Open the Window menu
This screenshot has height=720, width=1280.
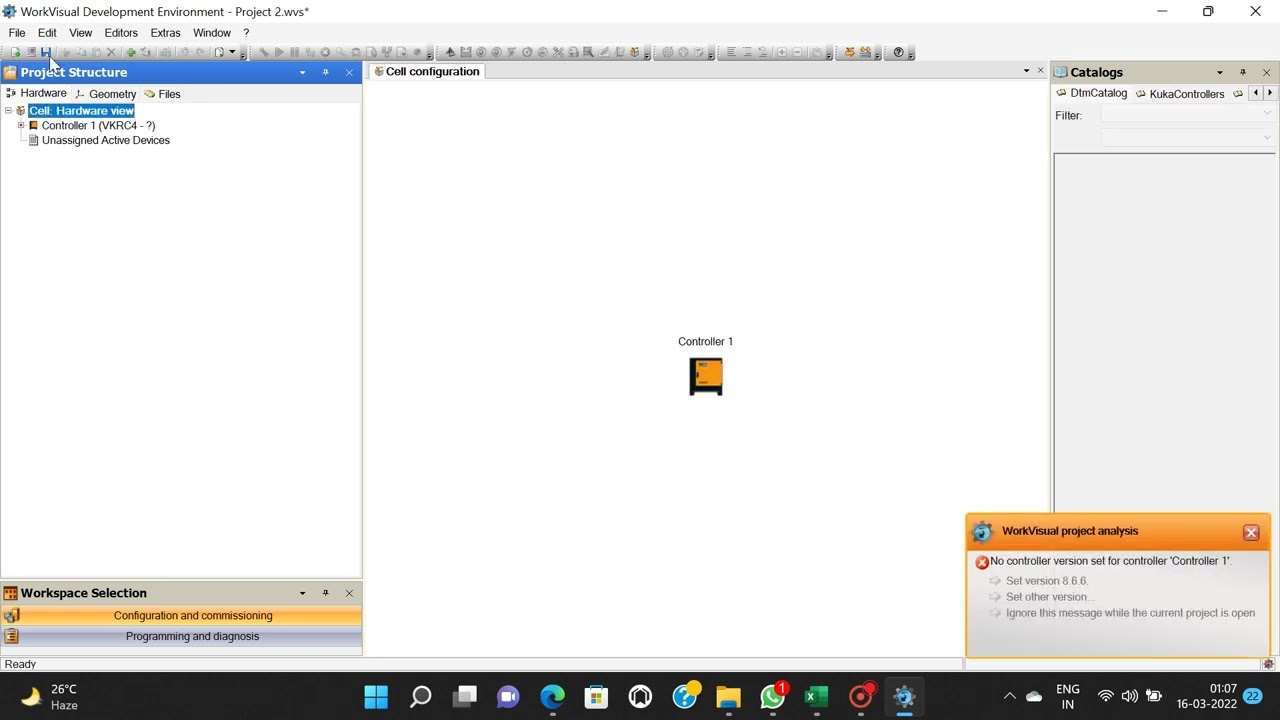pyautogui.click(x=212, y=33)
